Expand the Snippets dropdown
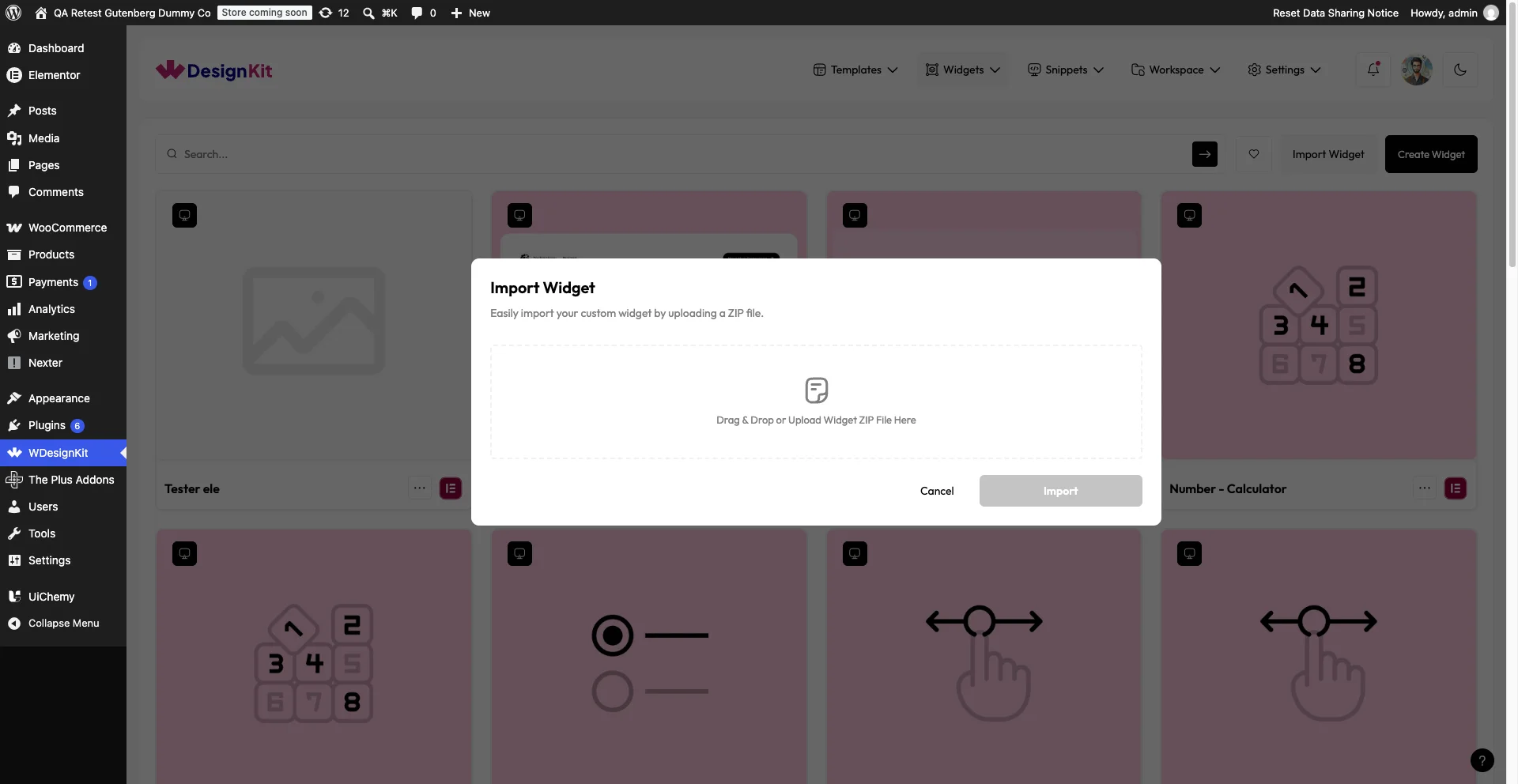 pos(1066,70)
